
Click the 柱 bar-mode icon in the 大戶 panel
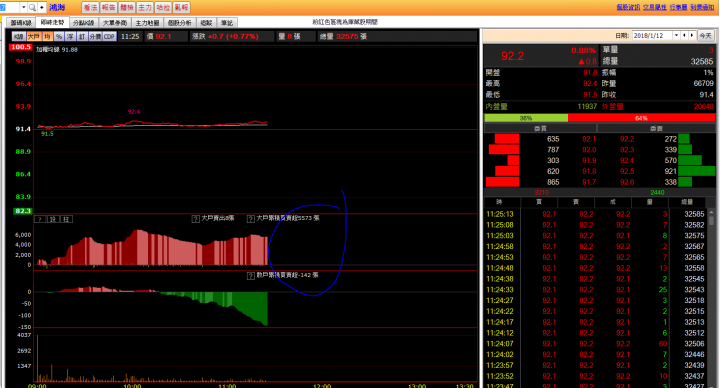66,219
